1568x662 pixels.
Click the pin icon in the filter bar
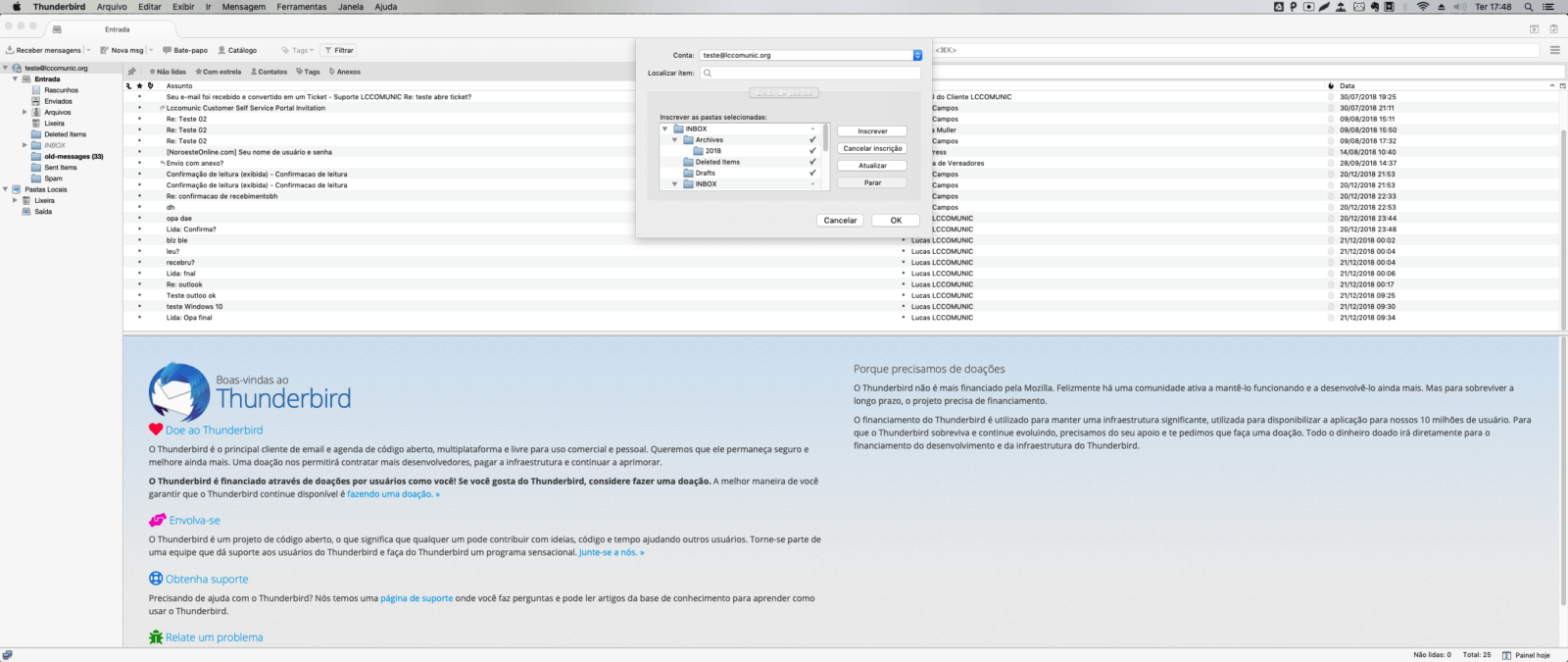131,72
